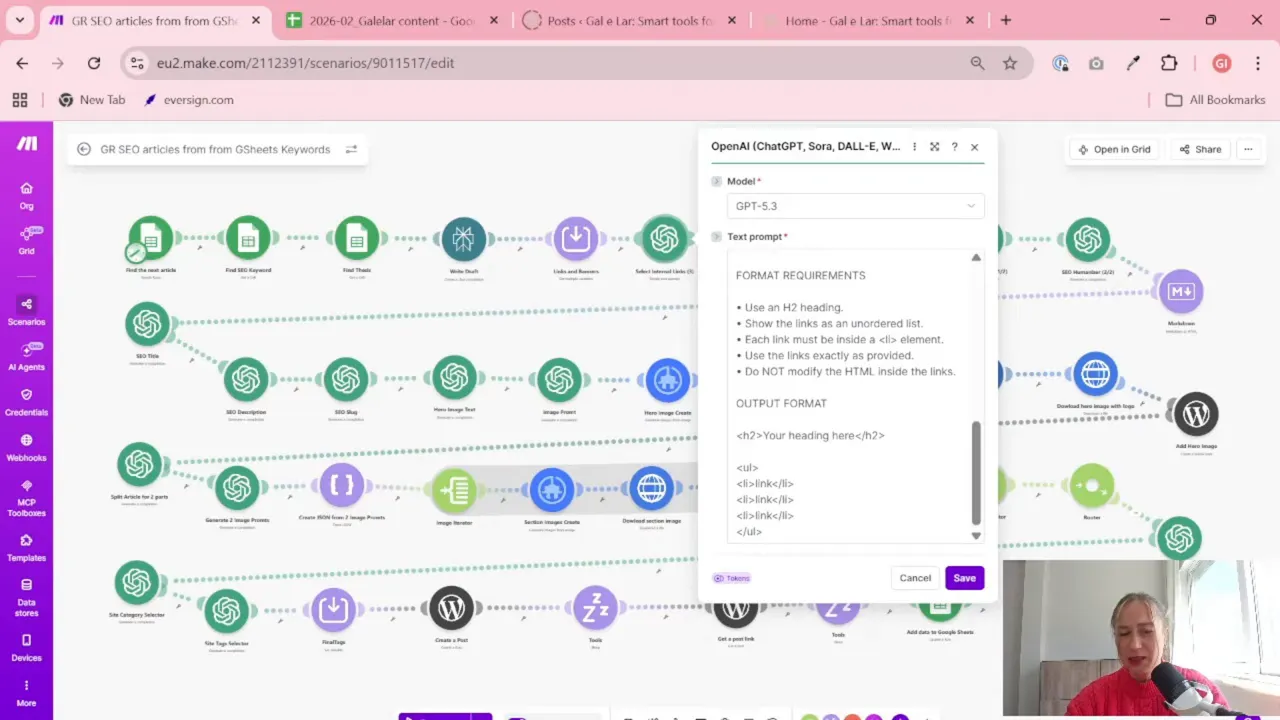The image size is (1280, 720).
Task: Select the 'Create a Post' WordPress module
Action: pos(451,609)
